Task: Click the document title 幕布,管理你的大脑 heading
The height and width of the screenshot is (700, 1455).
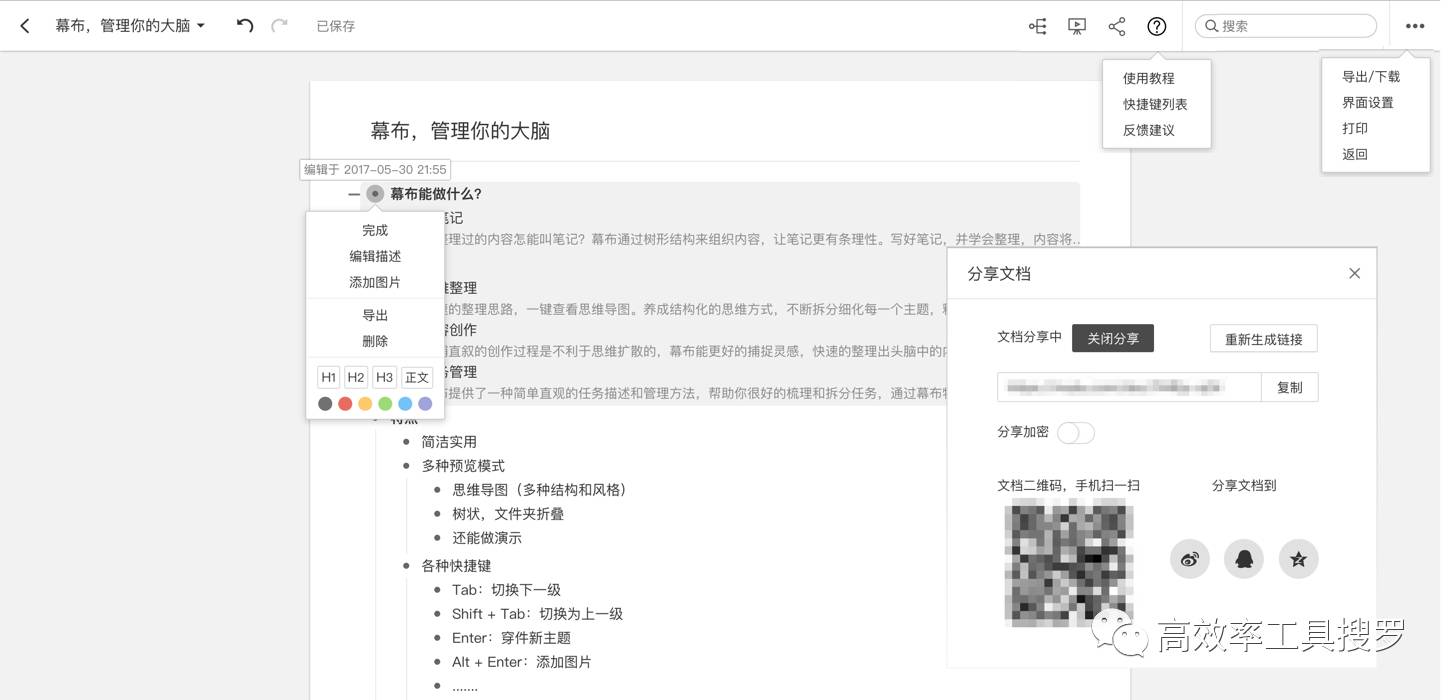Action: 460,131
